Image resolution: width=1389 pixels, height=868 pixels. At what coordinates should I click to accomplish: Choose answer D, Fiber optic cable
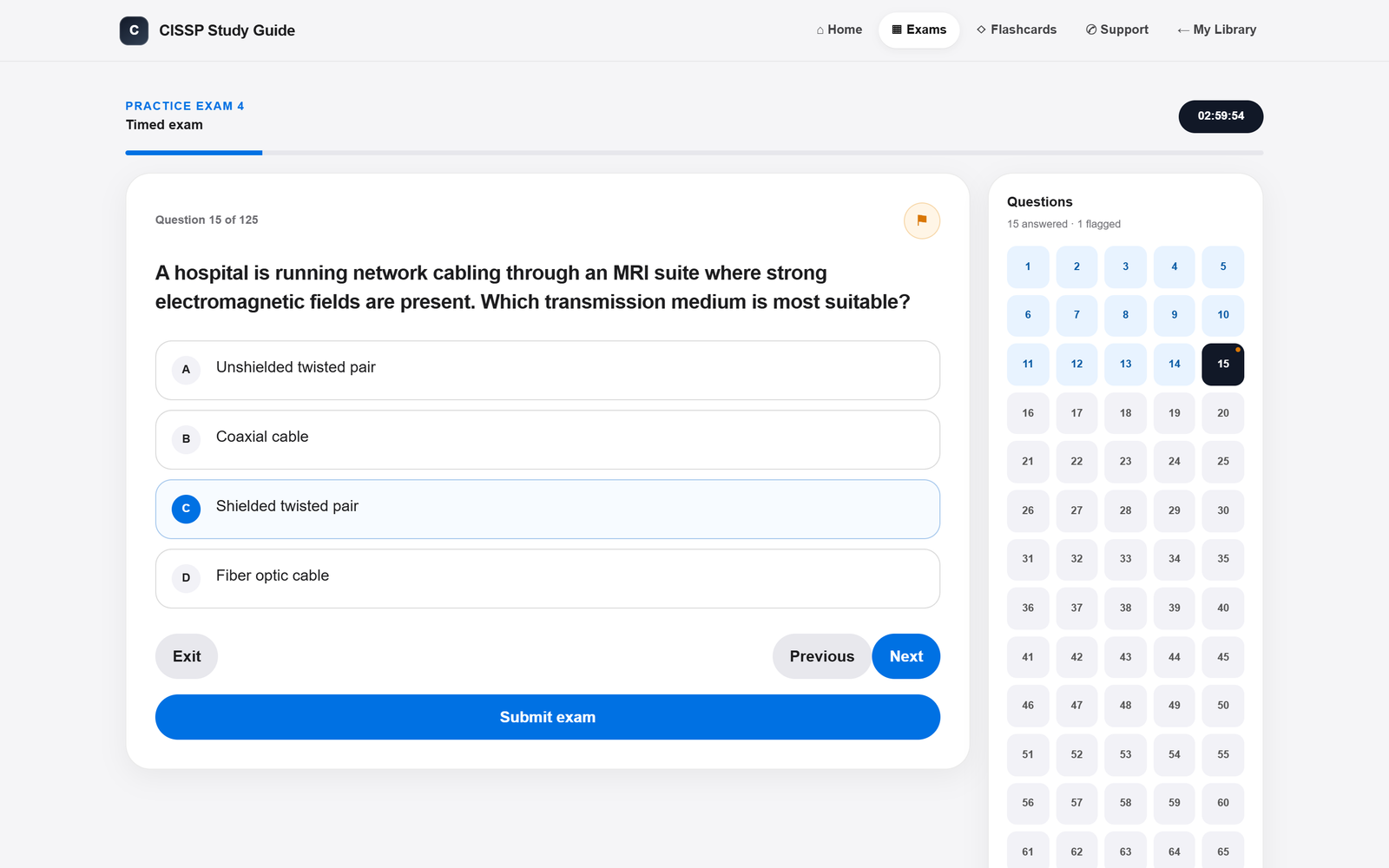(x=548, y=578)
